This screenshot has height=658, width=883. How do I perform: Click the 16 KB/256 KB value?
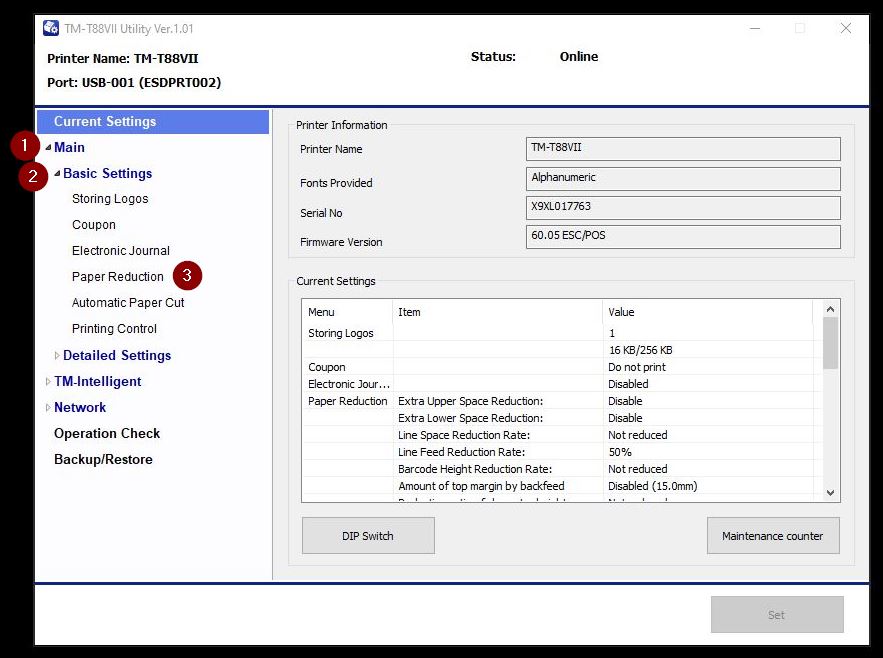point(641,350)
